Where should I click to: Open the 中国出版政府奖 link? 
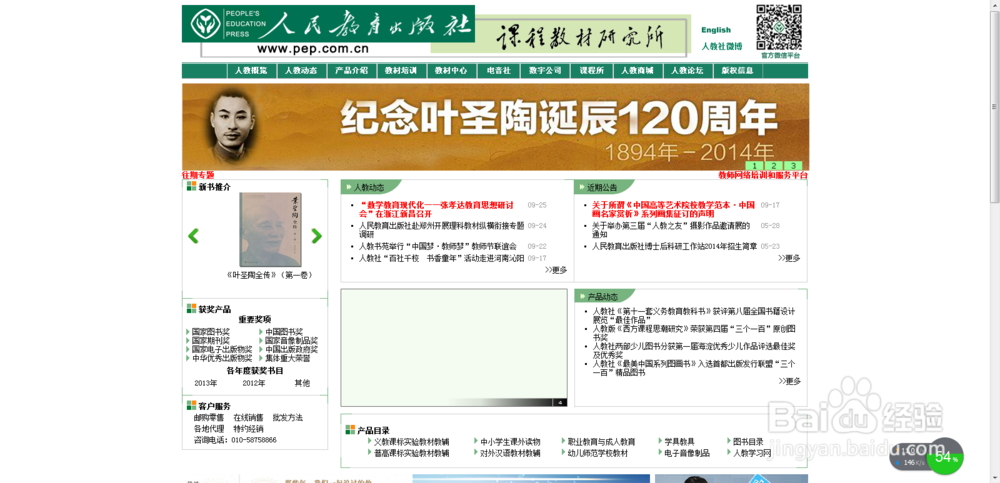291,350
